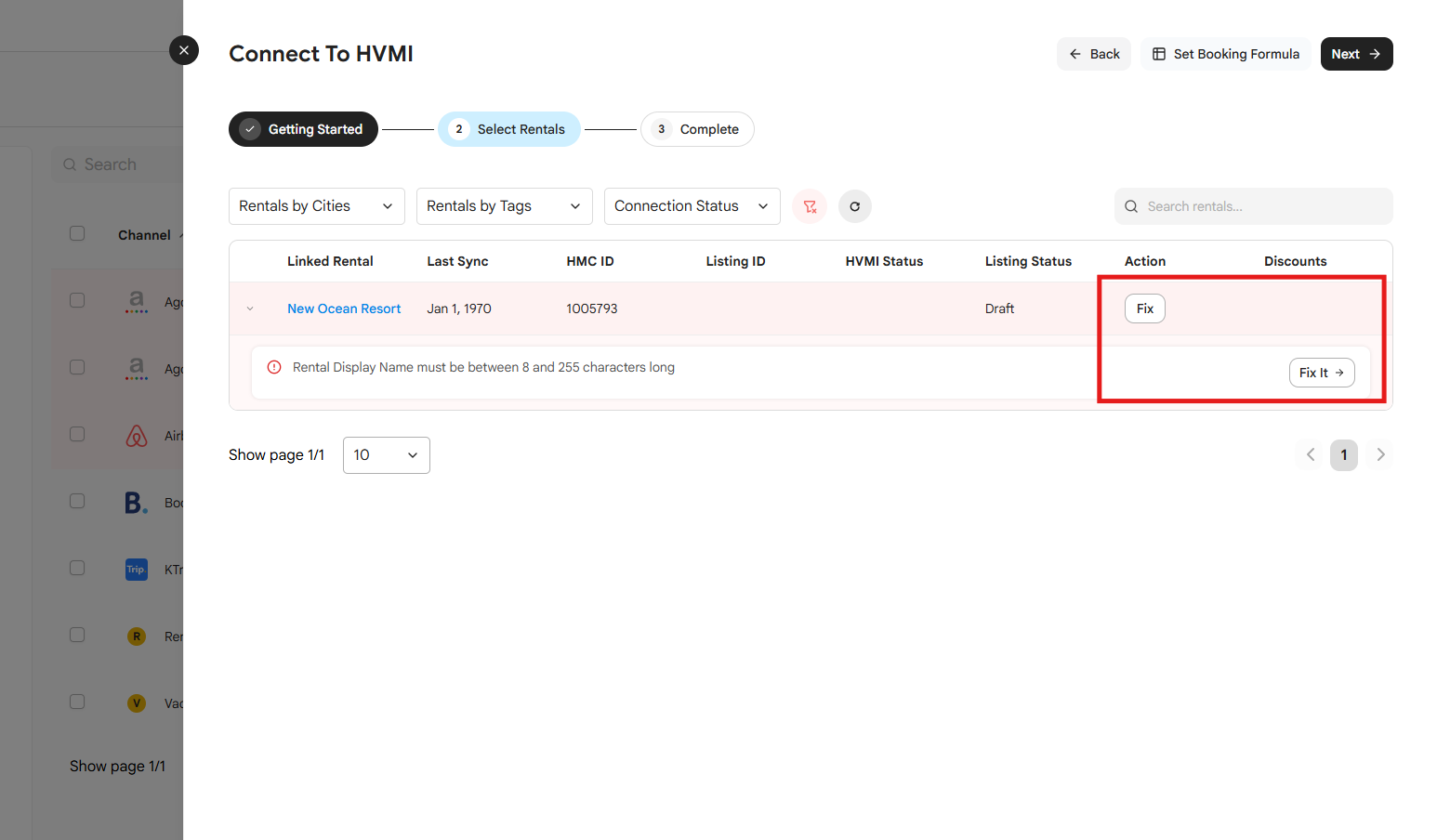Image resolution: width=1437 pixels, height=840 pixels.
Task: Clear filters with the red filter icon
Action: [811, 206]
